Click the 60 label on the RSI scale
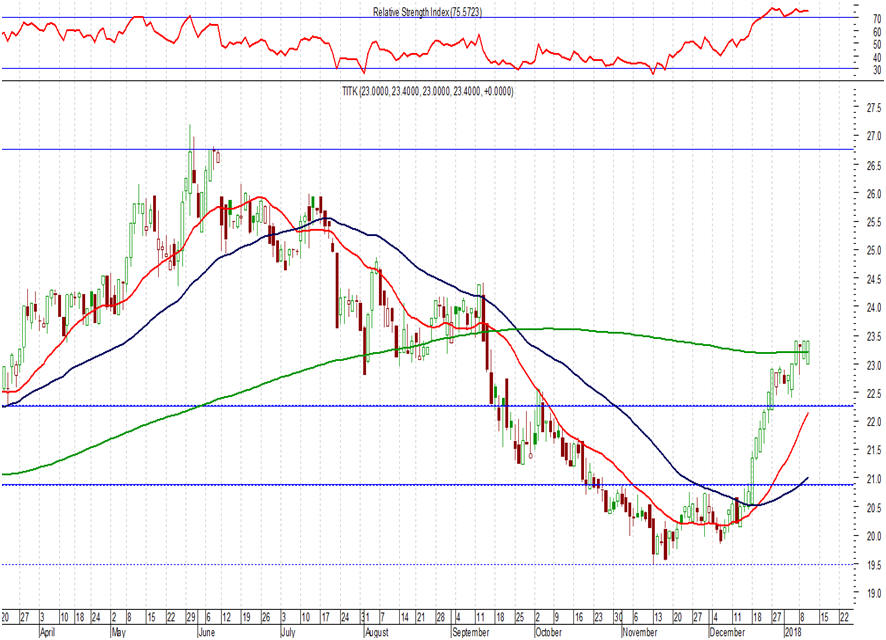 point(877,32)
